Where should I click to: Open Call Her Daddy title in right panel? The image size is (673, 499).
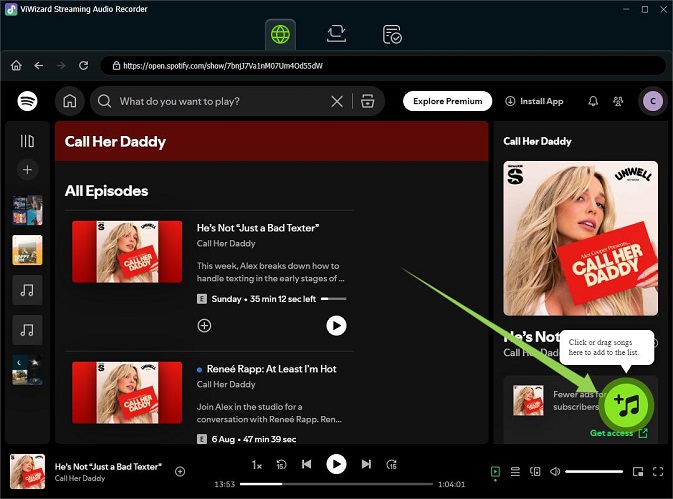click(537, 141)
